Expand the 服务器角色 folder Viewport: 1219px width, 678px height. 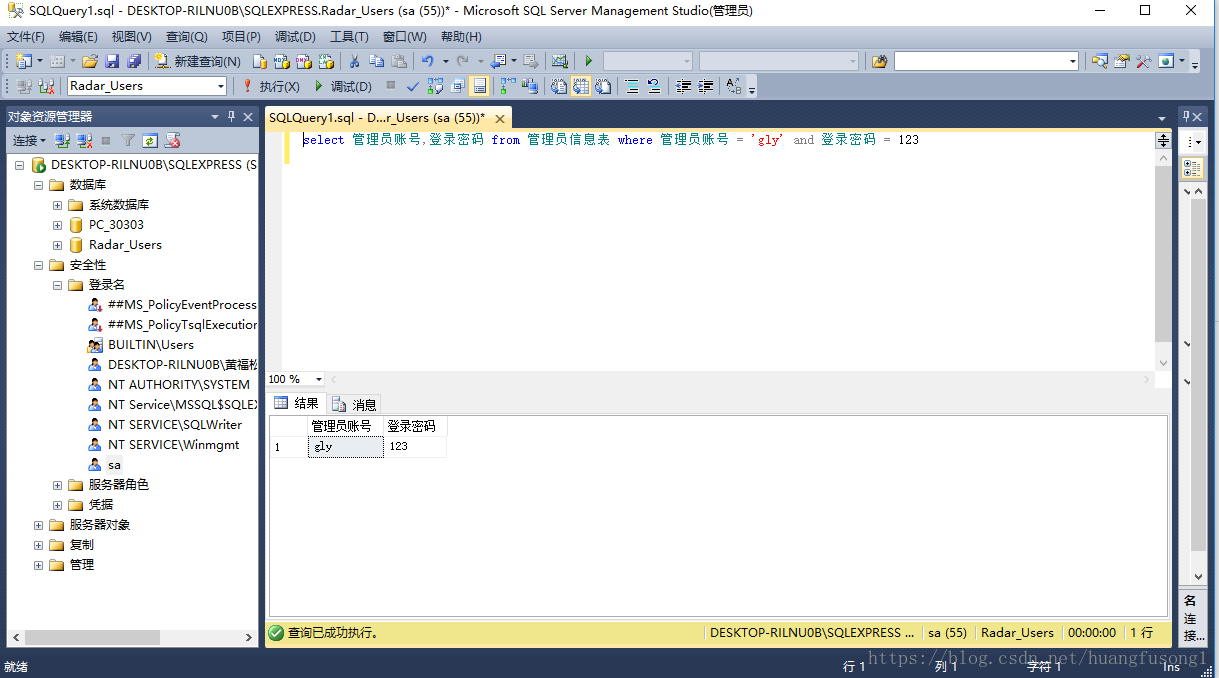(57, 485)
